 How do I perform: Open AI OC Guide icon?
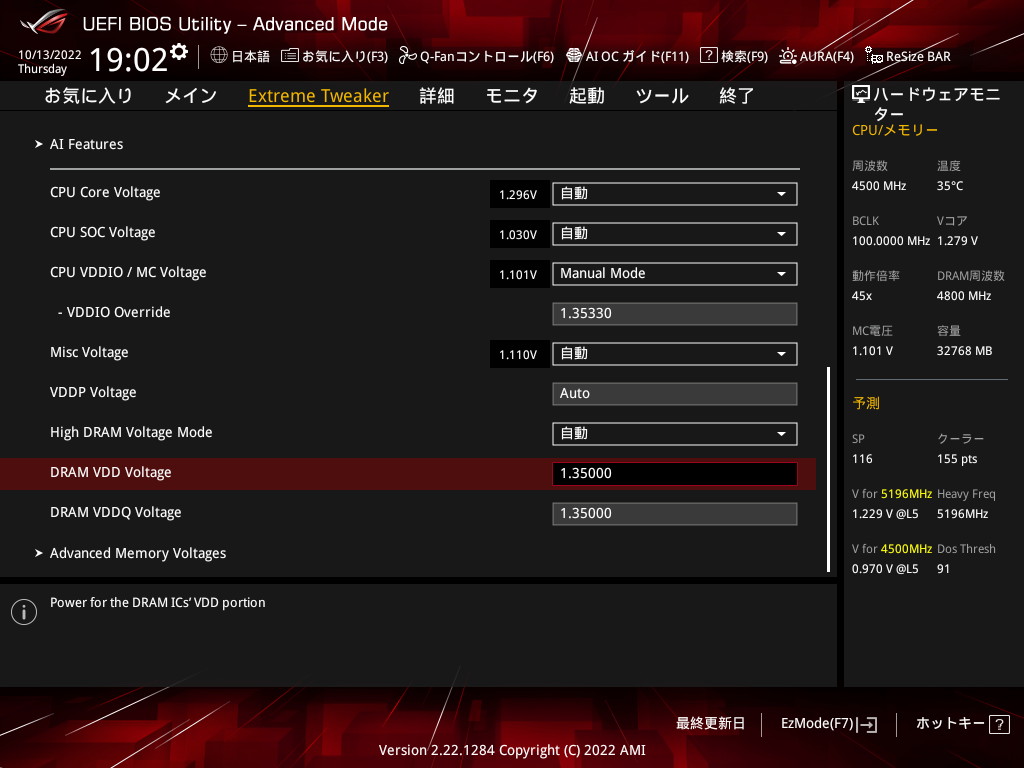pos(574,56)
